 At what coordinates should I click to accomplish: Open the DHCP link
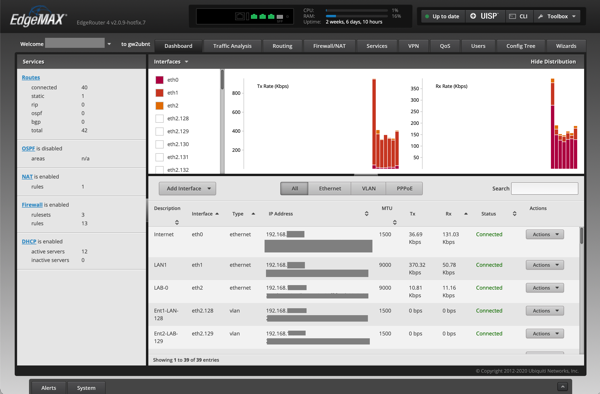(x=29, y=241)
